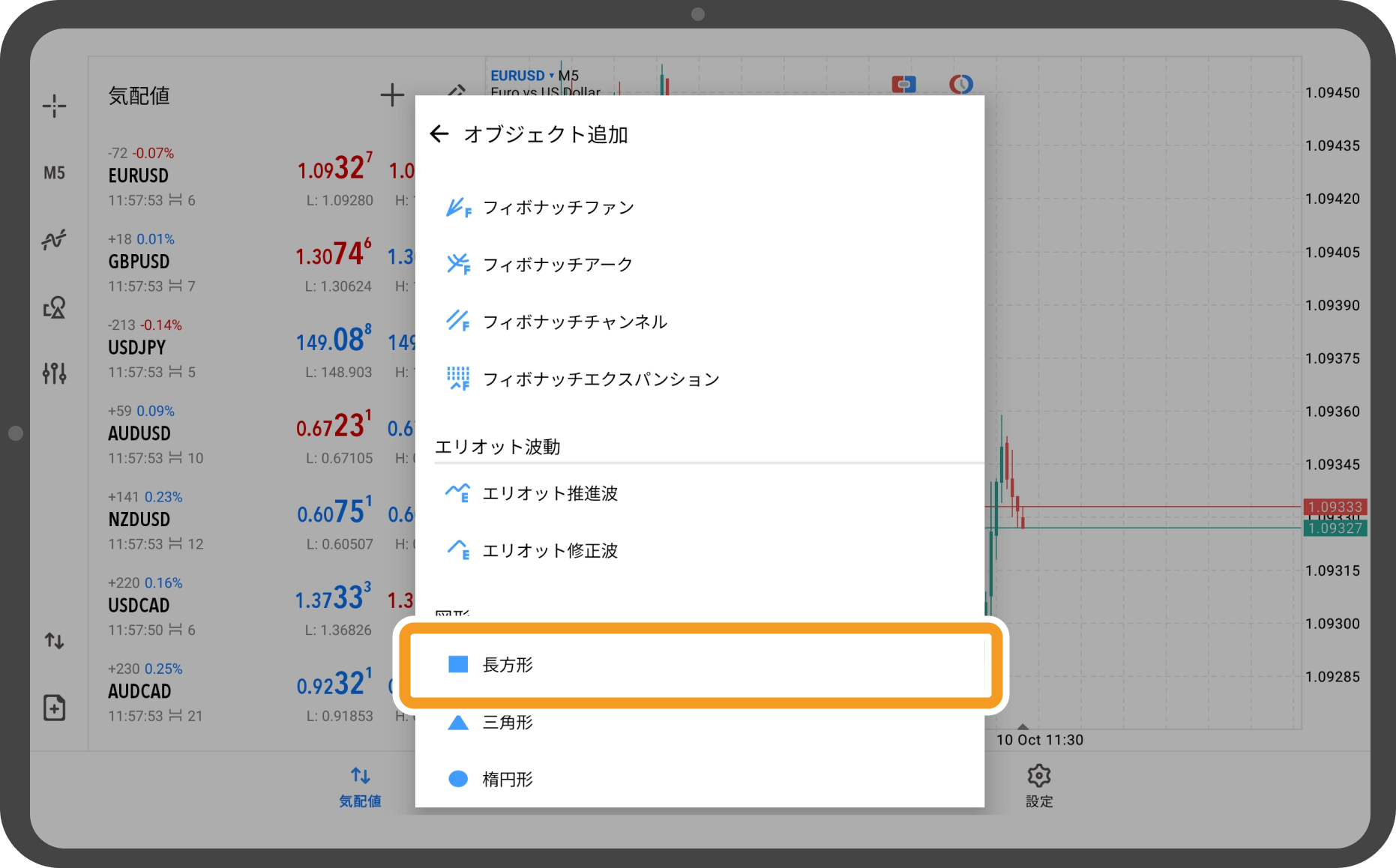Open chart settings via sliders icon
This screenshot has height=868, width=1396.
(x=55, y=373)
